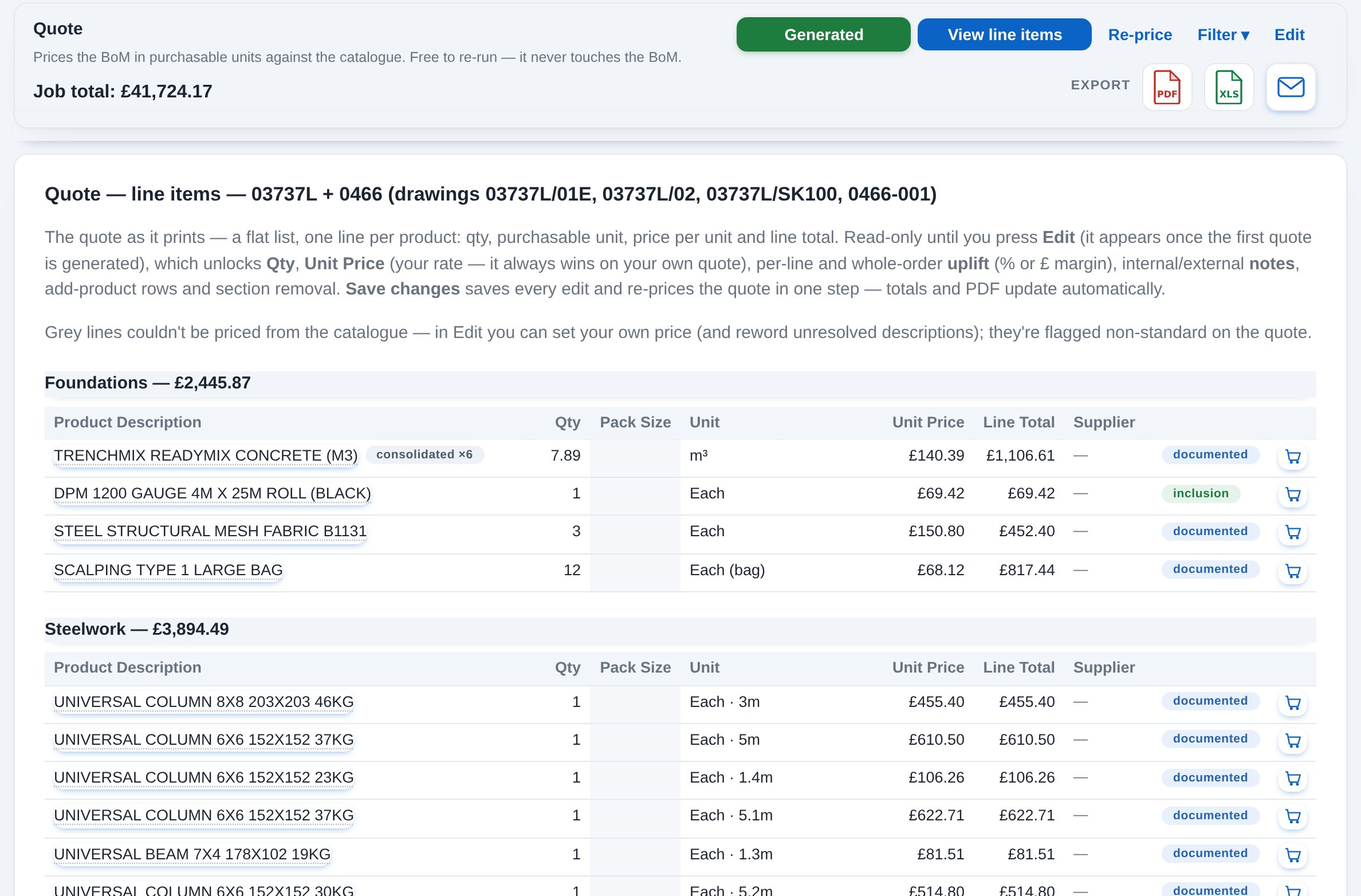Add Trenchmix Readymix Concrete to cart
The height and width of the screenshot is (896, 1361).
pos(1293,457)
